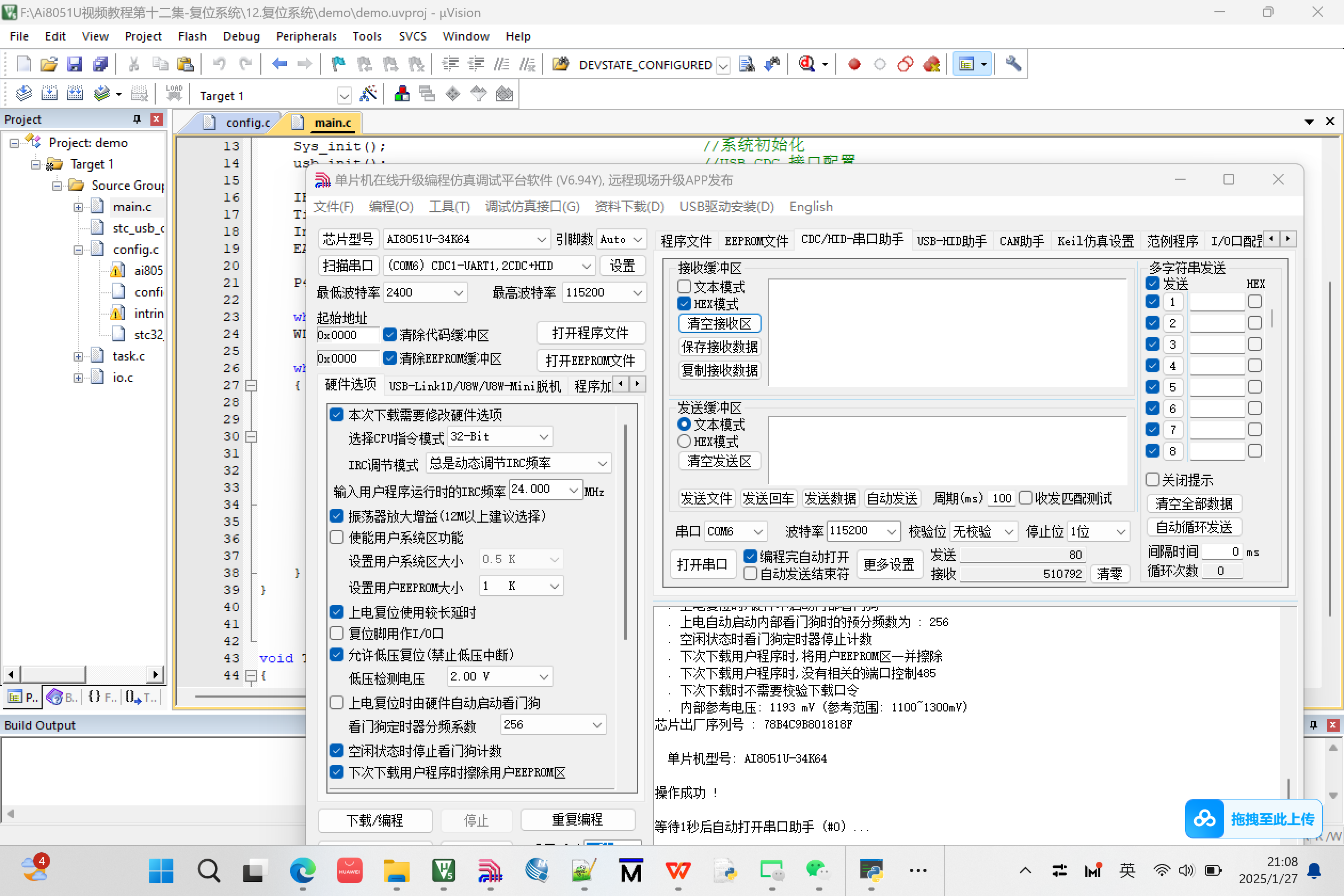The height and width of the screenshot is (896, 1344).
Task: Click the Configuration wrench icon
Action: [1013, 64]
